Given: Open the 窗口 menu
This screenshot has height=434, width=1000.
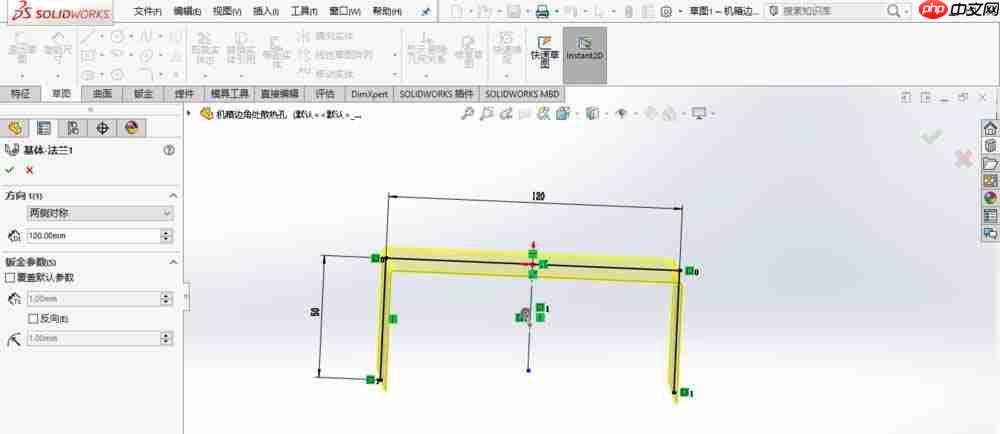Looking at the screenshot, I should pyautogui.click(x=344, y=11).
